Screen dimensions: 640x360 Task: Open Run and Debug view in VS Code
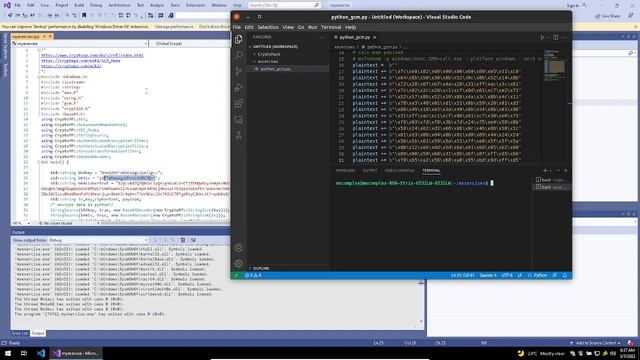tap(239, 87)
